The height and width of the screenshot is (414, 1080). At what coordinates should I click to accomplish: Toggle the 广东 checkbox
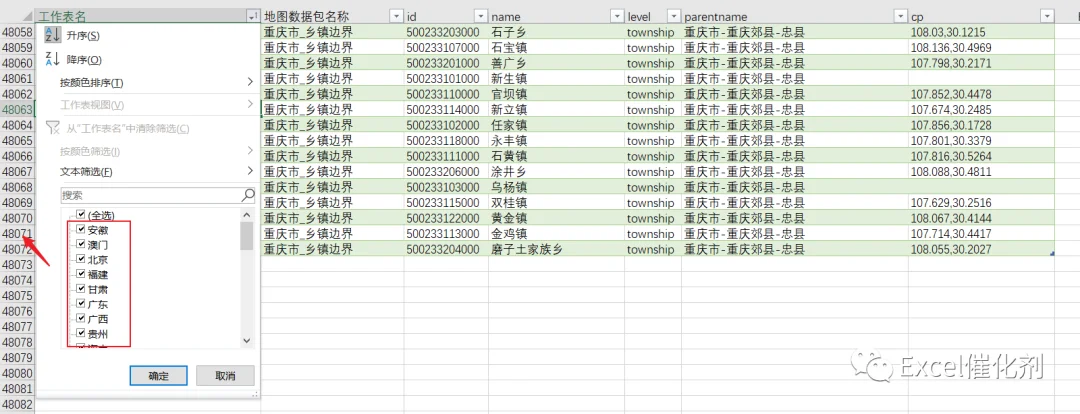pyautogui.click(x=81, y=303)
